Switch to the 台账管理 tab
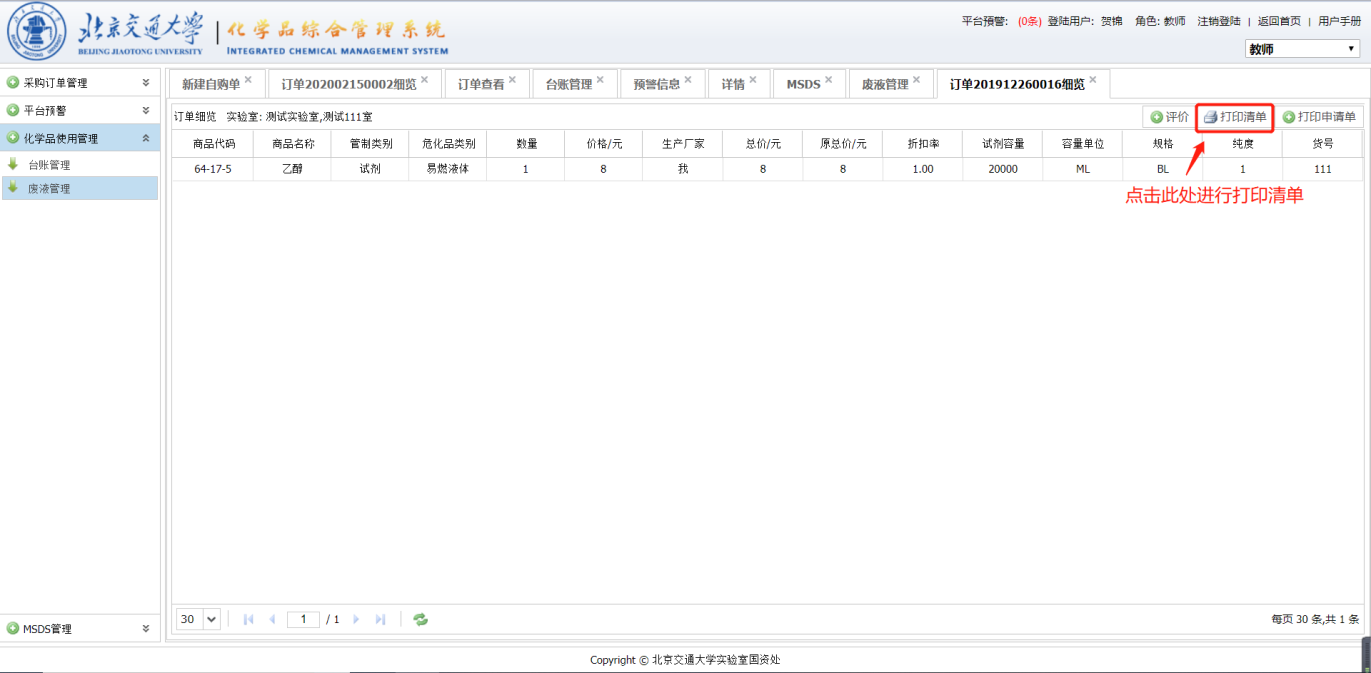1371x673 pixels. 568,85
